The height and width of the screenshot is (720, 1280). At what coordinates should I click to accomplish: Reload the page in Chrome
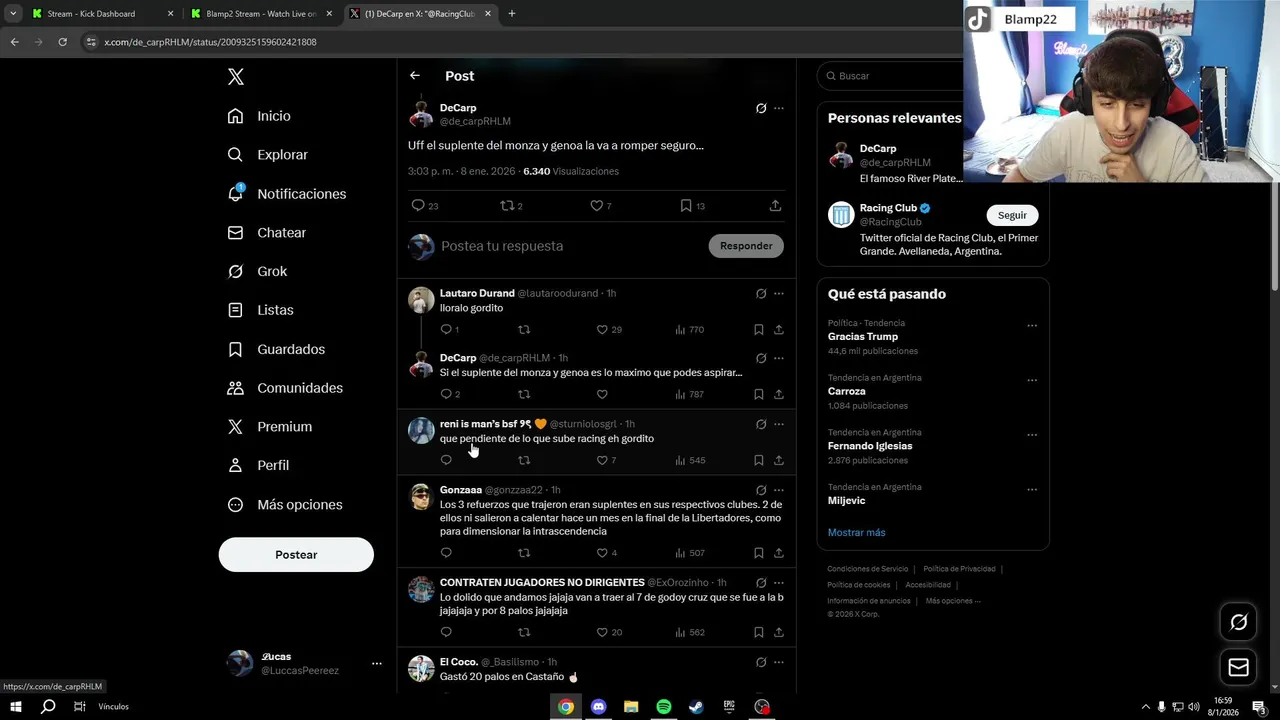click(x=62, y=42)
